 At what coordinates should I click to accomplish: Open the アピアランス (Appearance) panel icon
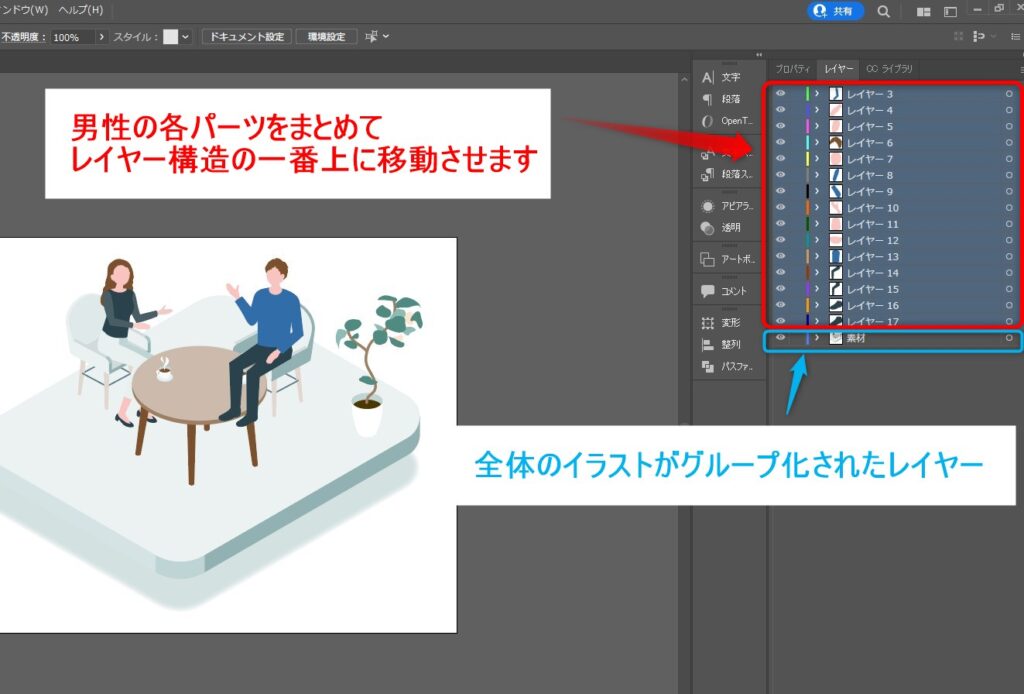708,206
